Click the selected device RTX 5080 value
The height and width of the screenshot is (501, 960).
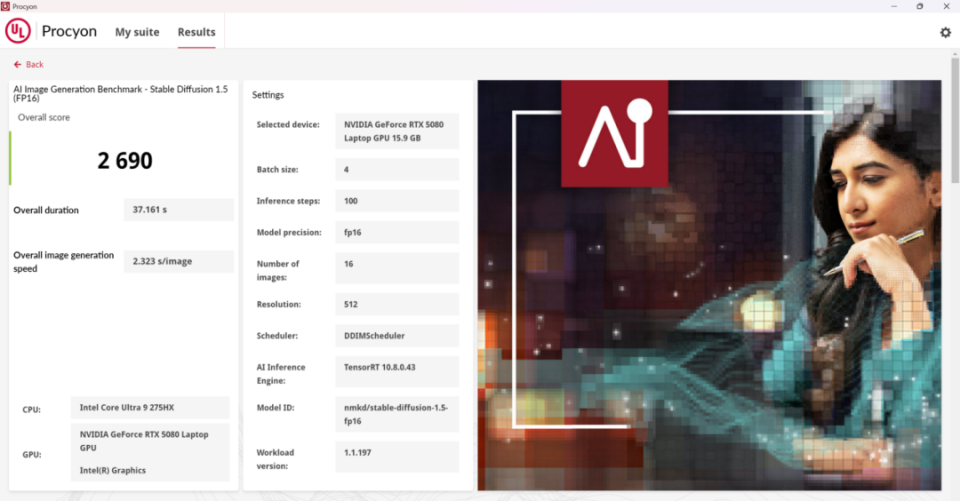pyautogui.click(x=397, y=131)
